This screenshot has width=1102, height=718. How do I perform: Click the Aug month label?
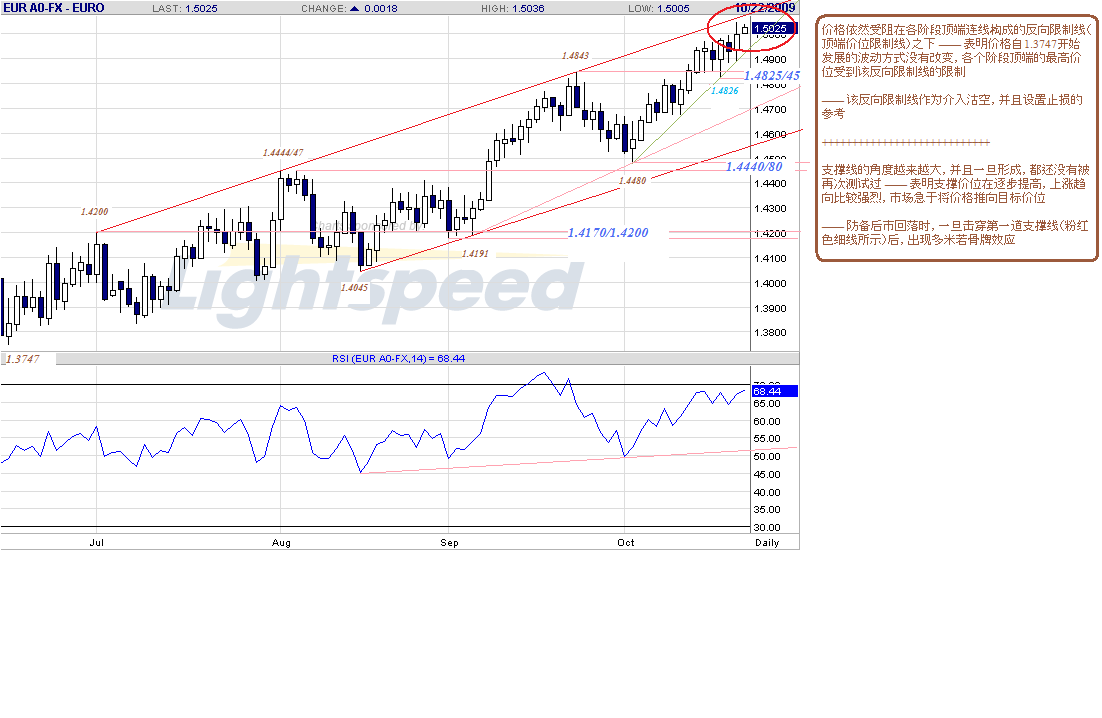[281, 542]
